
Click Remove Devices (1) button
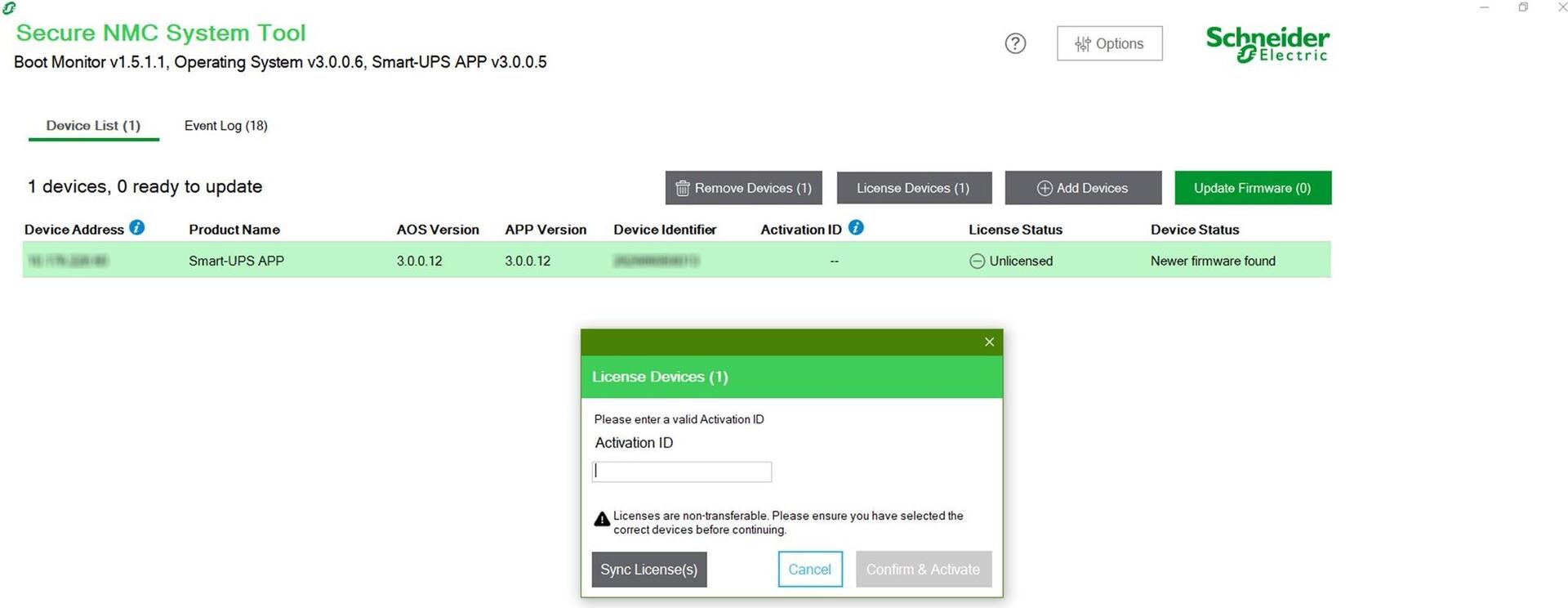click(743, 188)
